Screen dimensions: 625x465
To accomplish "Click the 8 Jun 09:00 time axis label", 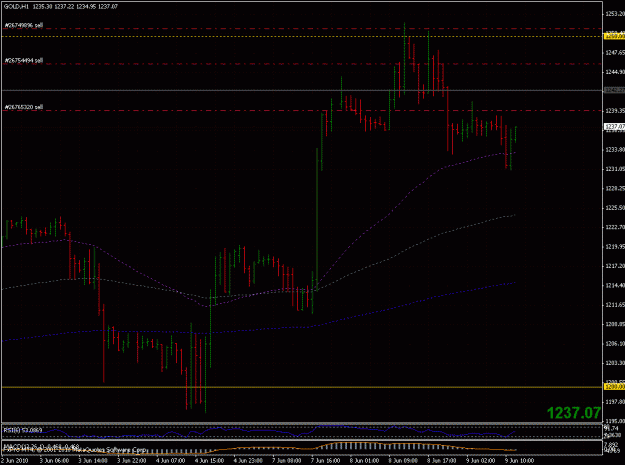I will pyautogui.click(x=404, y=461).
